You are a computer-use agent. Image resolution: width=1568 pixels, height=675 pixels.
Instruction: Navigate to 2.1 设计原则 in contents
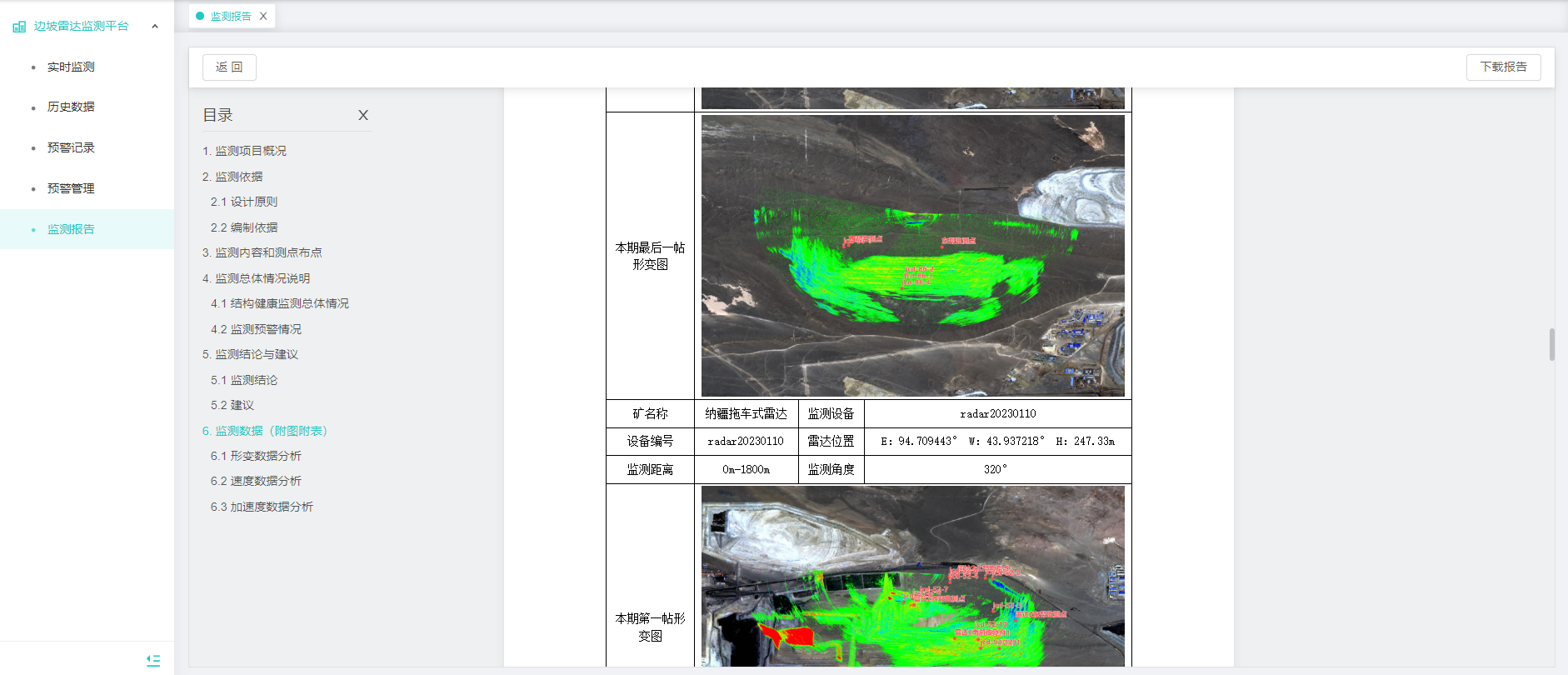tap(244, 202)
